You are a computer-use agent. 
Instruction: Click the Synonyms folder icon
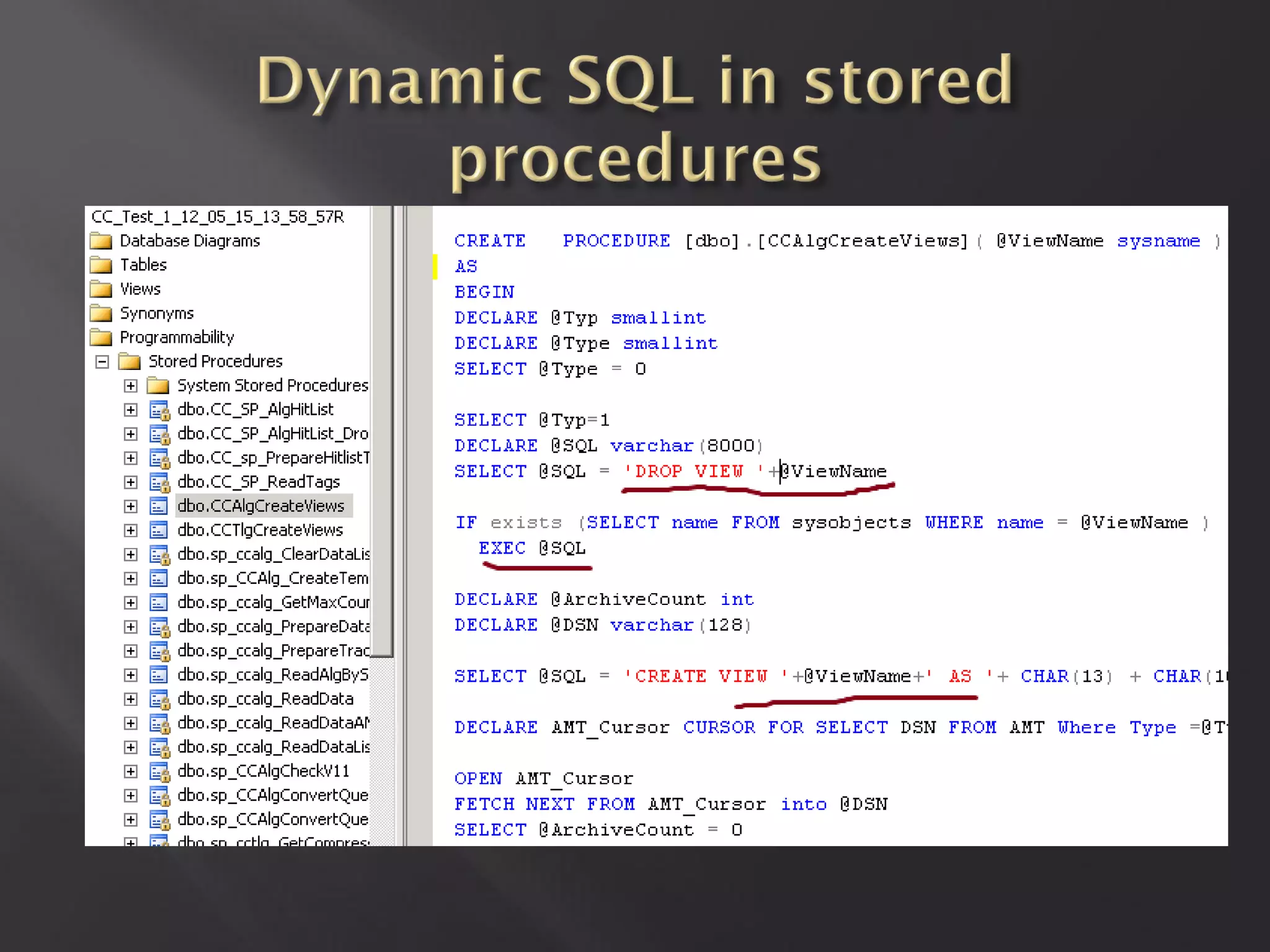[x=100, y=314]
